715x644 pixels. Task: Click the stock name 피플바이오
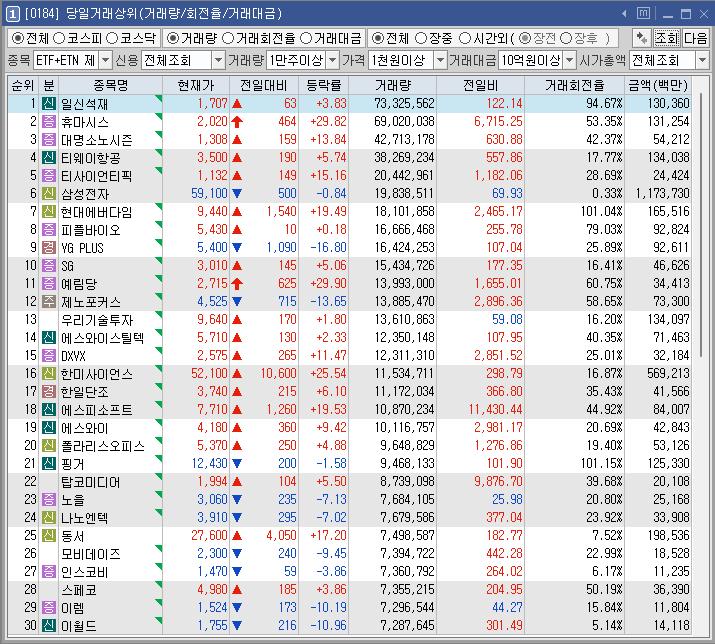tap(91, 230)
